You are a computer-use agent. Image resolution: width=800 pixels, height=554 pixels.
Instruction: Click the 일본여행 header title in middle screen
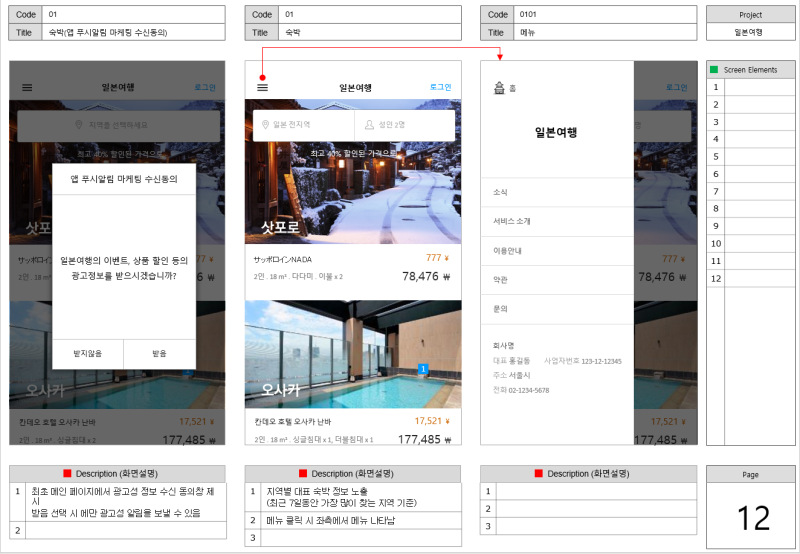coord(355,88)
